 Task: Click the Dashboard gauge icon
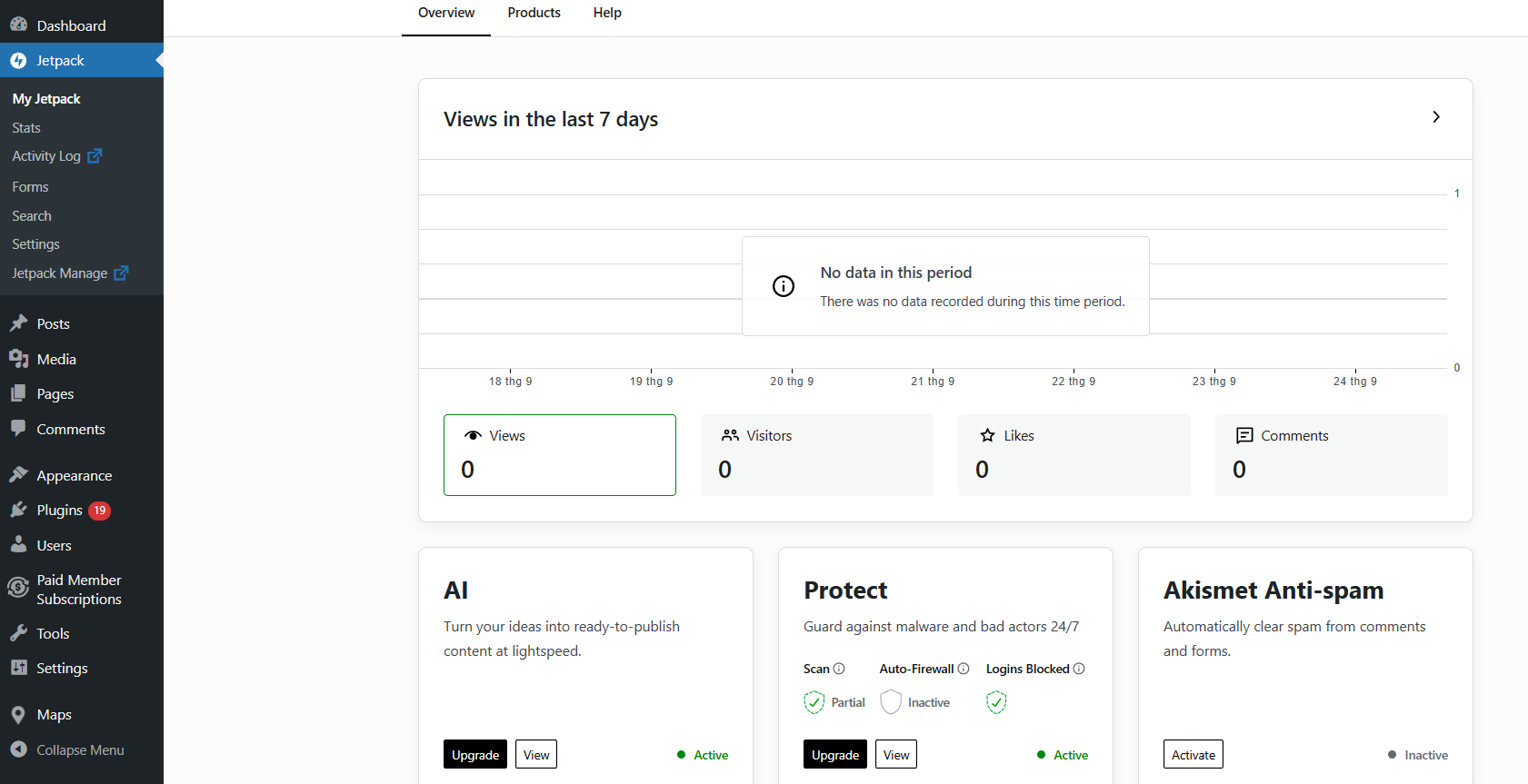point(18,25)
